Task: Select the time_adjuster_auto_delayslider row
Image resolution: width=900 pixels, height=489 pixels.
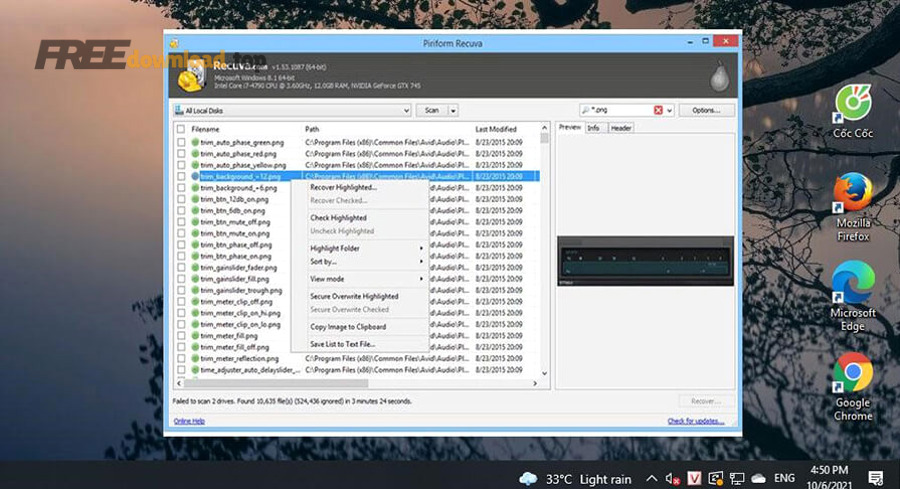Action: (x=356, y=370)
